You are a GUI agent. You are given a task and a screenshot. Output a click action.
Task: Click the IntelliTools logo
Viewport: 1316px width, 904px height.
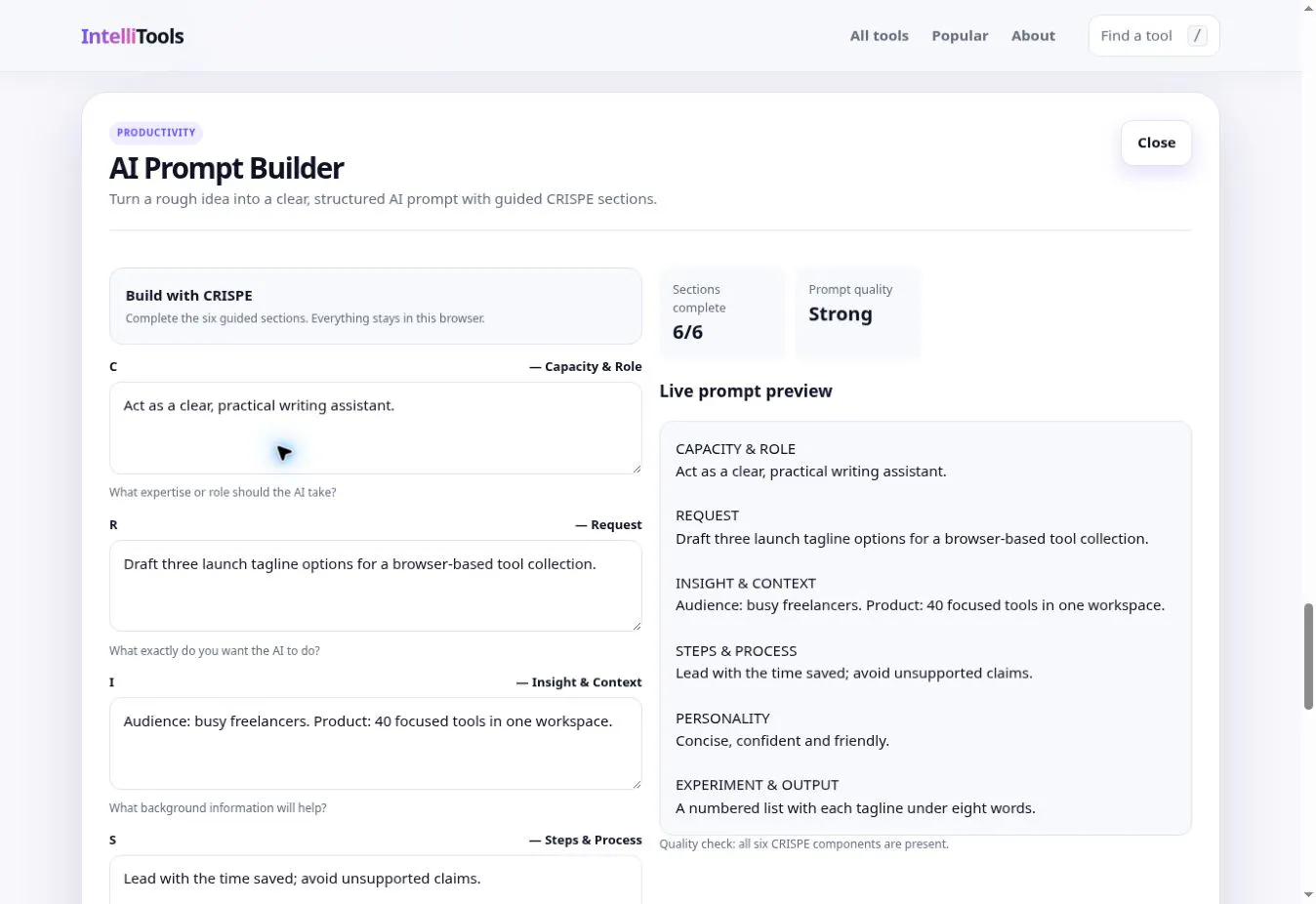[x=132, y=36]
